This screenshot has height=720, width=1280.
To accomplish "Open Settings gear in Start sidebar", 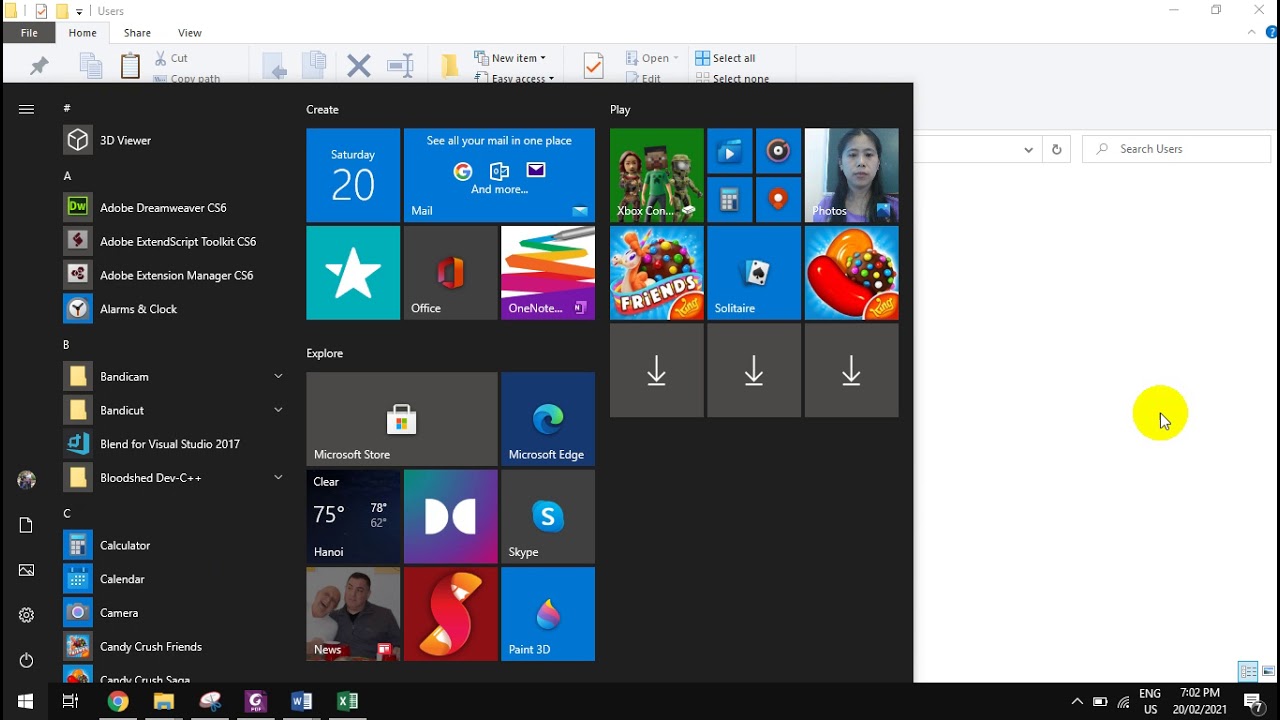I will coord(26,615).
